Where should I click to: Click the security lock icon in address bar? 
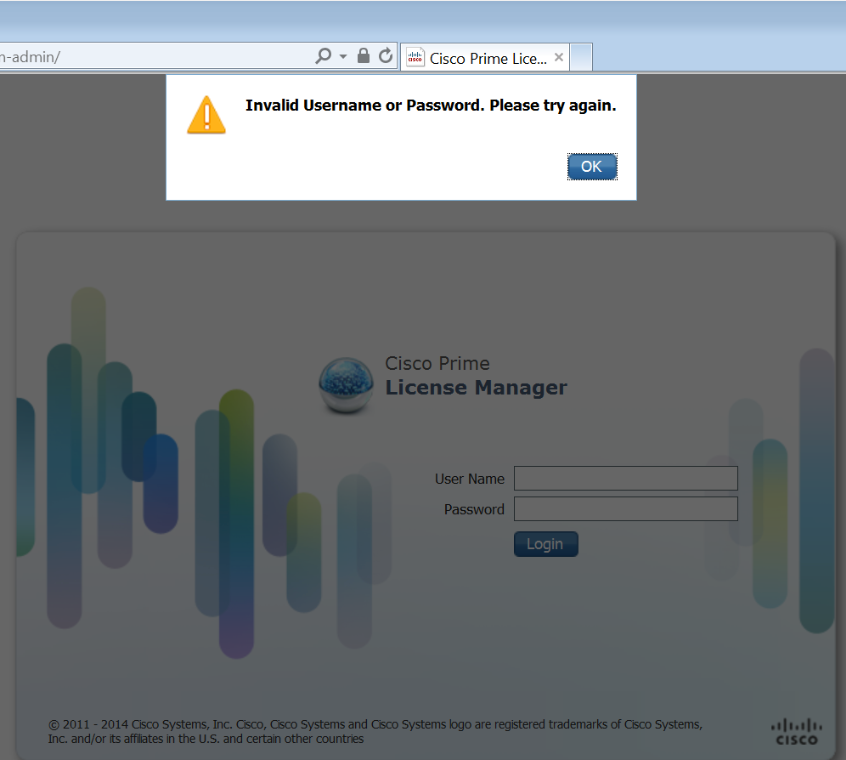pos(364,56)
